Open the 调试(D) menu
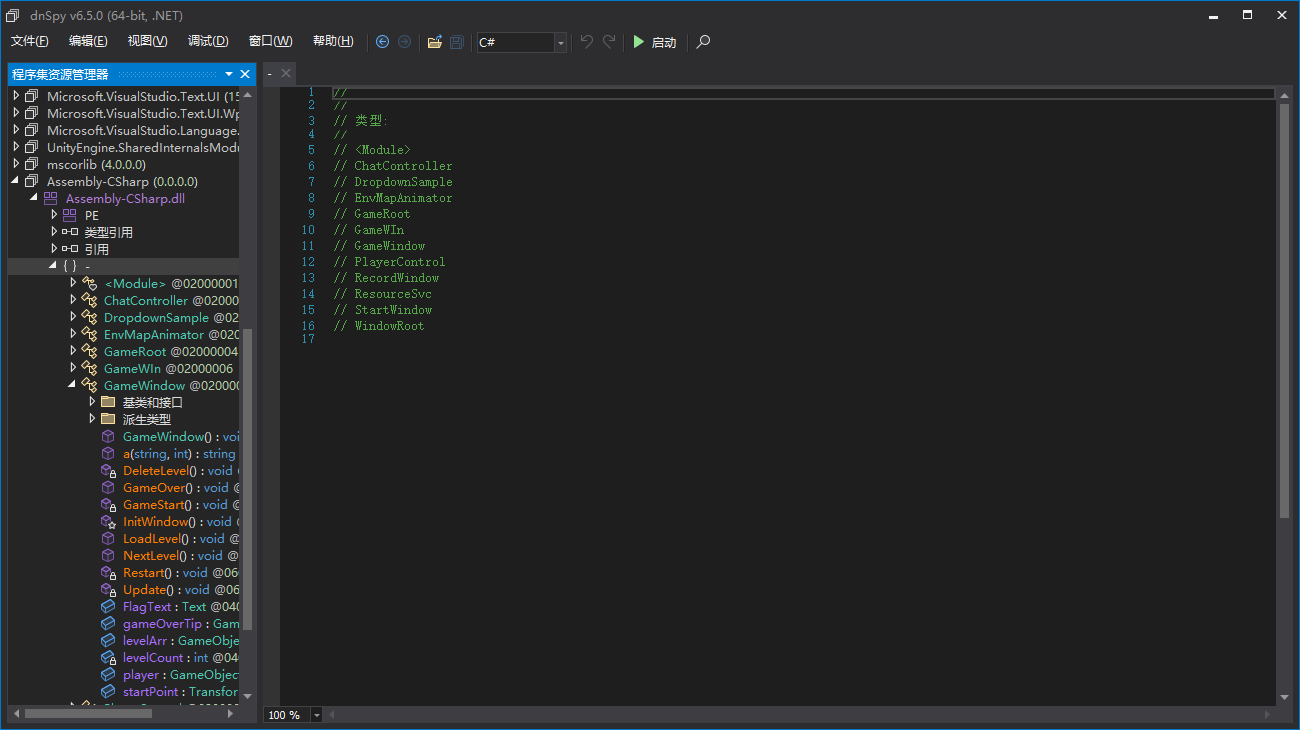1300x730 pixels. (x=208, y=41)
